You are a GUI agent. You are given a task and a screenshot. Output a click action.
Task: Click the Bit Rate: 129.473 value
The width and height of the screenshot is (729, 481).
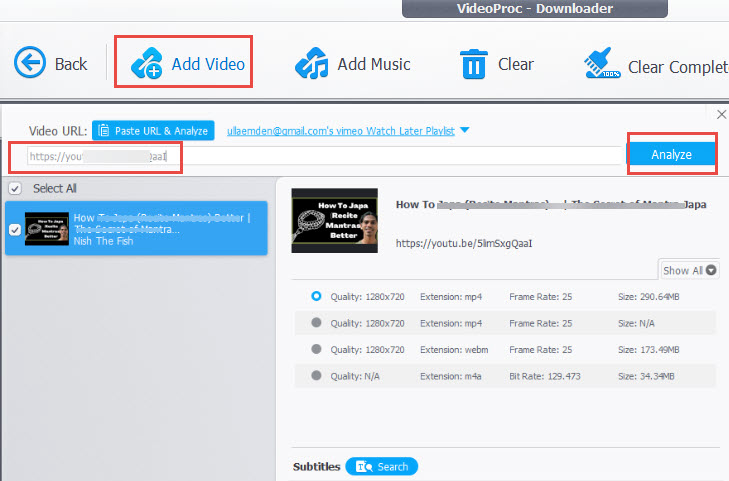[544, 376]
